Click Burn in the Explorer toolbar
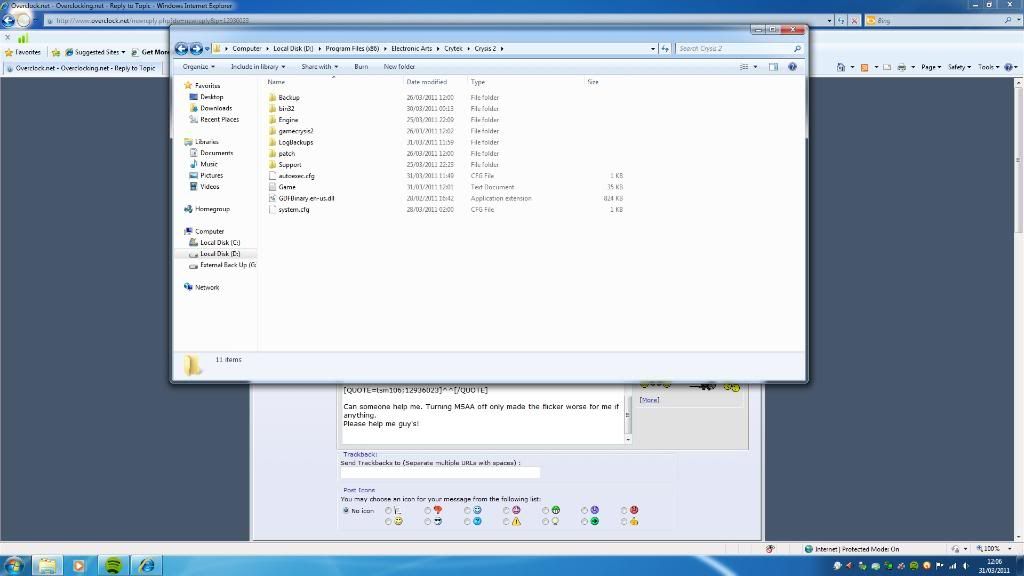Viewport: 1024px width, 576px height. 361,67
